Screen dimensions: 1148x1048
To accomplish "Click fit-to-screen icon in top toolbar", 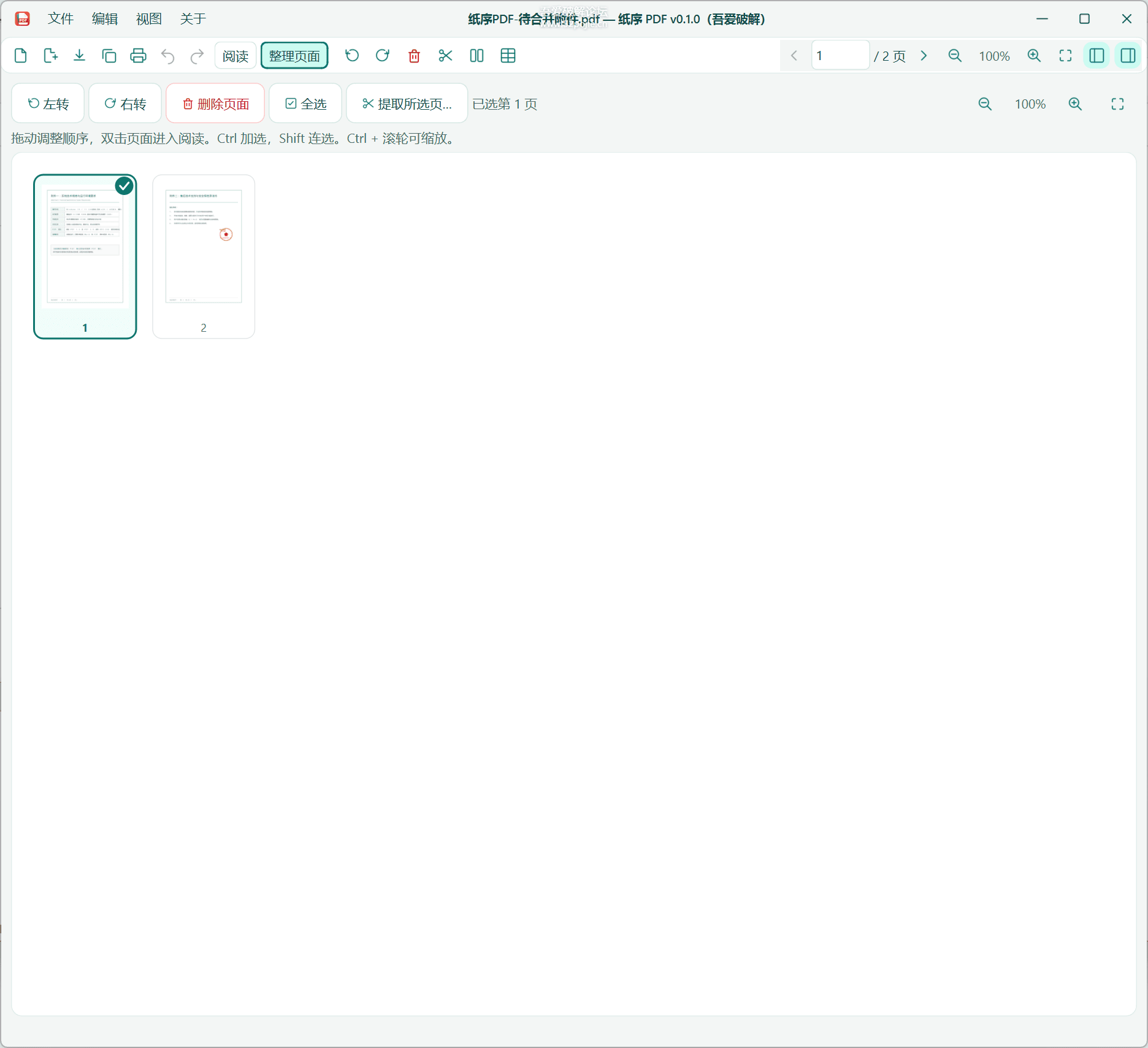I will point(1065,56).
